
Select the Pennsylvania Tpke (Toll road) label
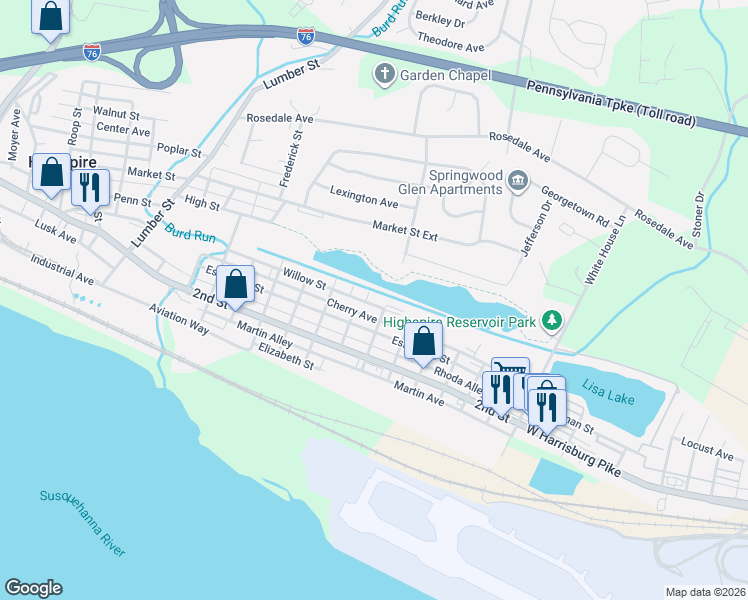coord(611,103)
